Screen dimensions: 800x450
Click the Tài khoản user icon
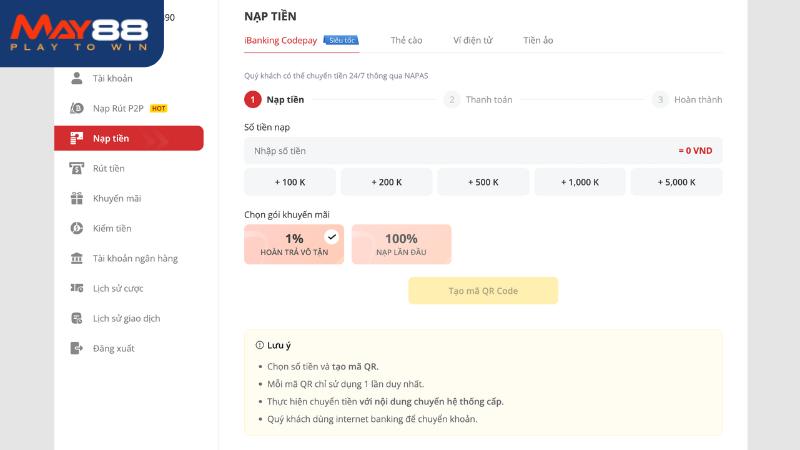coord(77,78)
